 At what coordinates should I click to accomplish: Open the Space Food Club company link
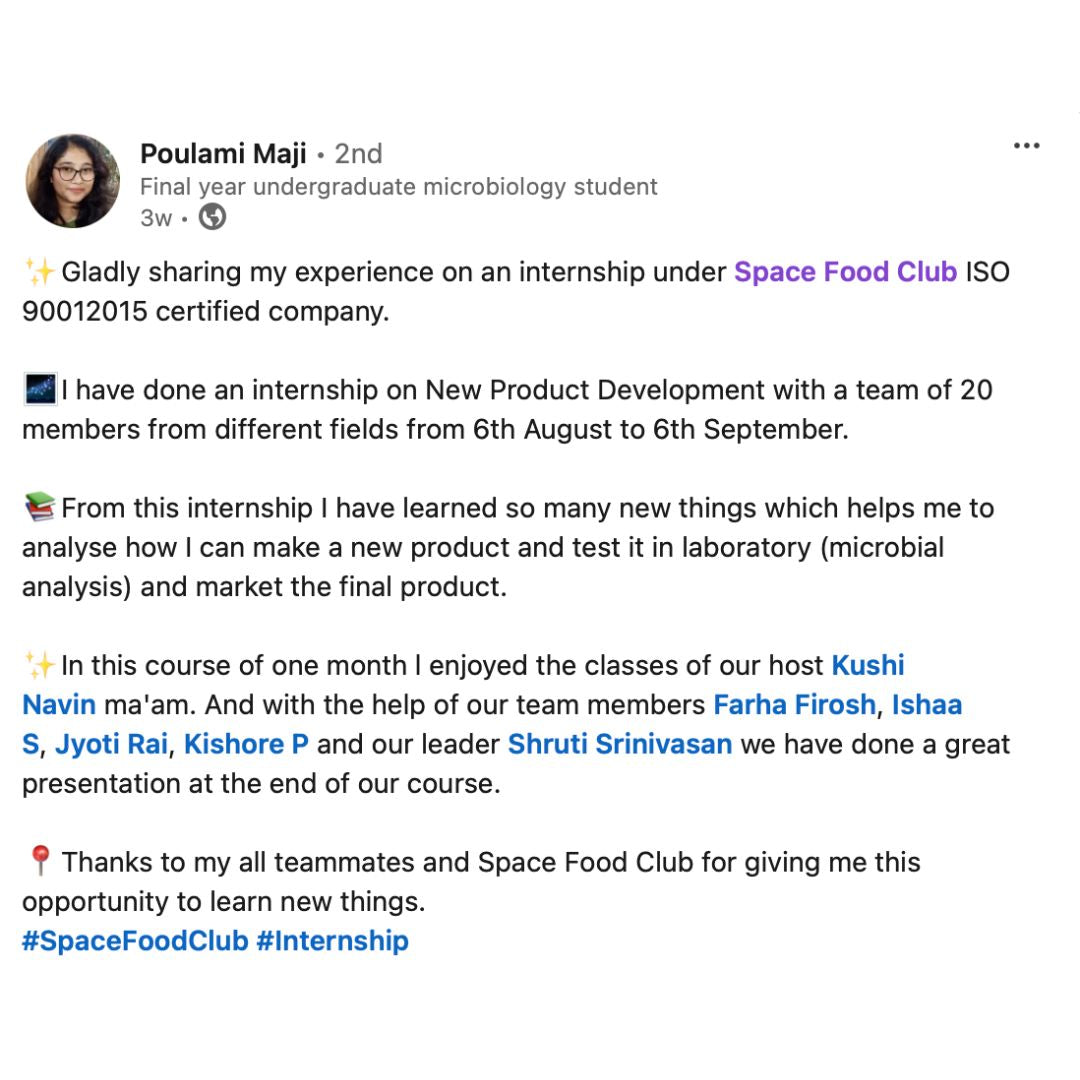pos(845,272)
